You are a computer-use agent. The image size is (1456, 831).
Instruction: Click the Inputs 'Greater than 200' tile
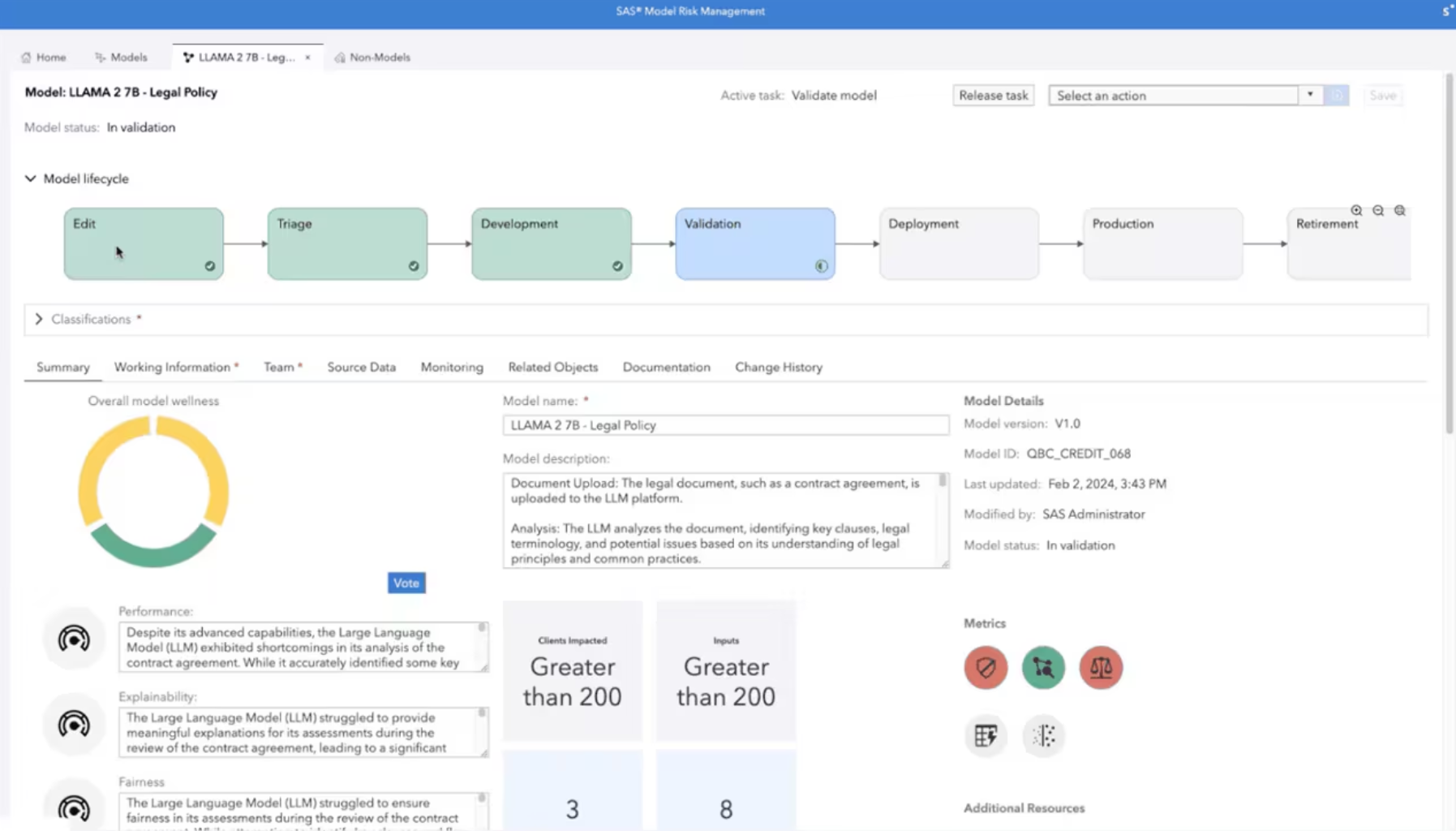tap(726, 670)
